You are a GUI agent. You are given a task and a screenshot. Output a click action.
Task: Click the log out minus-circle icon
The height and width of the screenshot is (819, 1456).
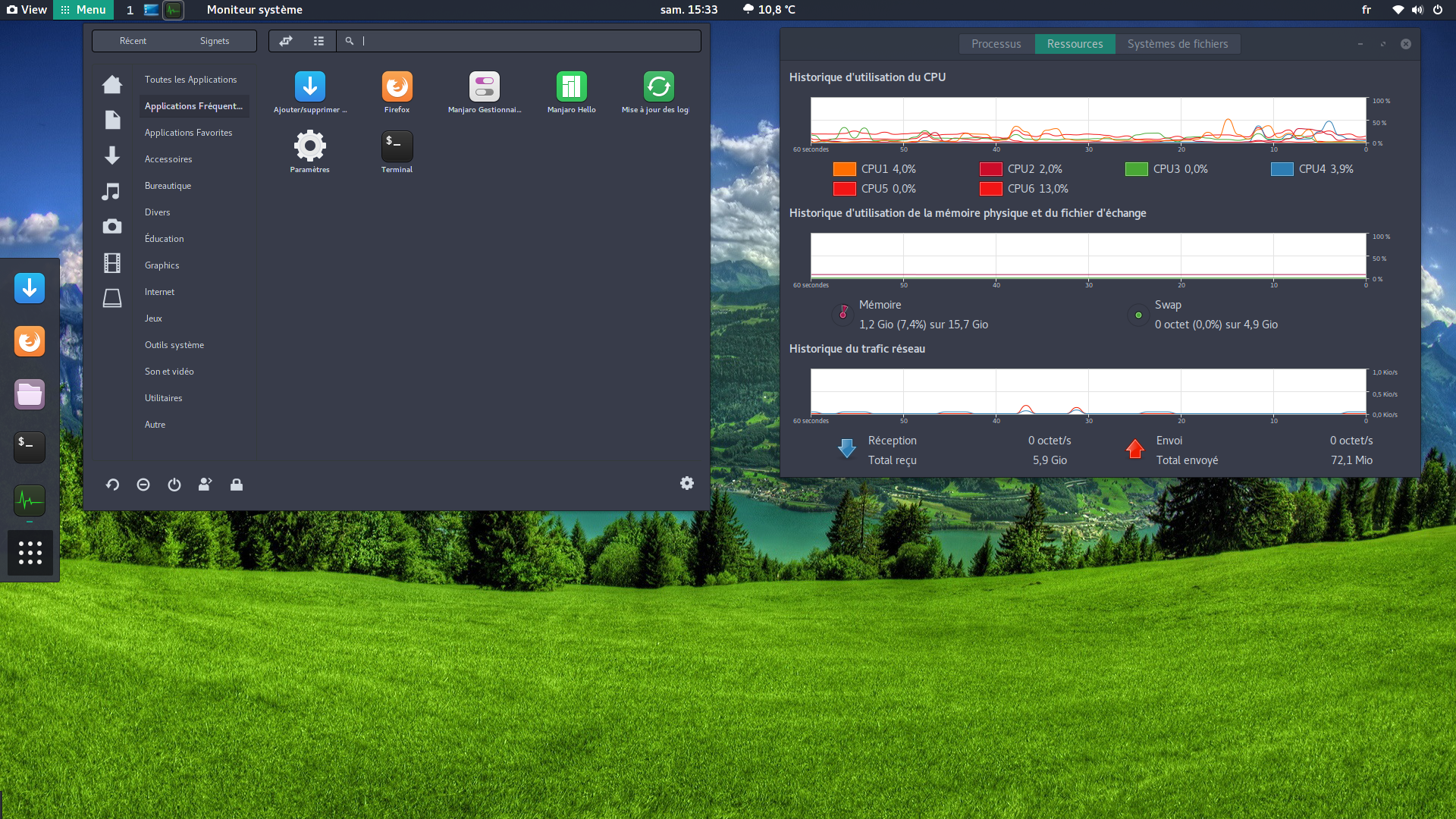[x=143, y=485]
